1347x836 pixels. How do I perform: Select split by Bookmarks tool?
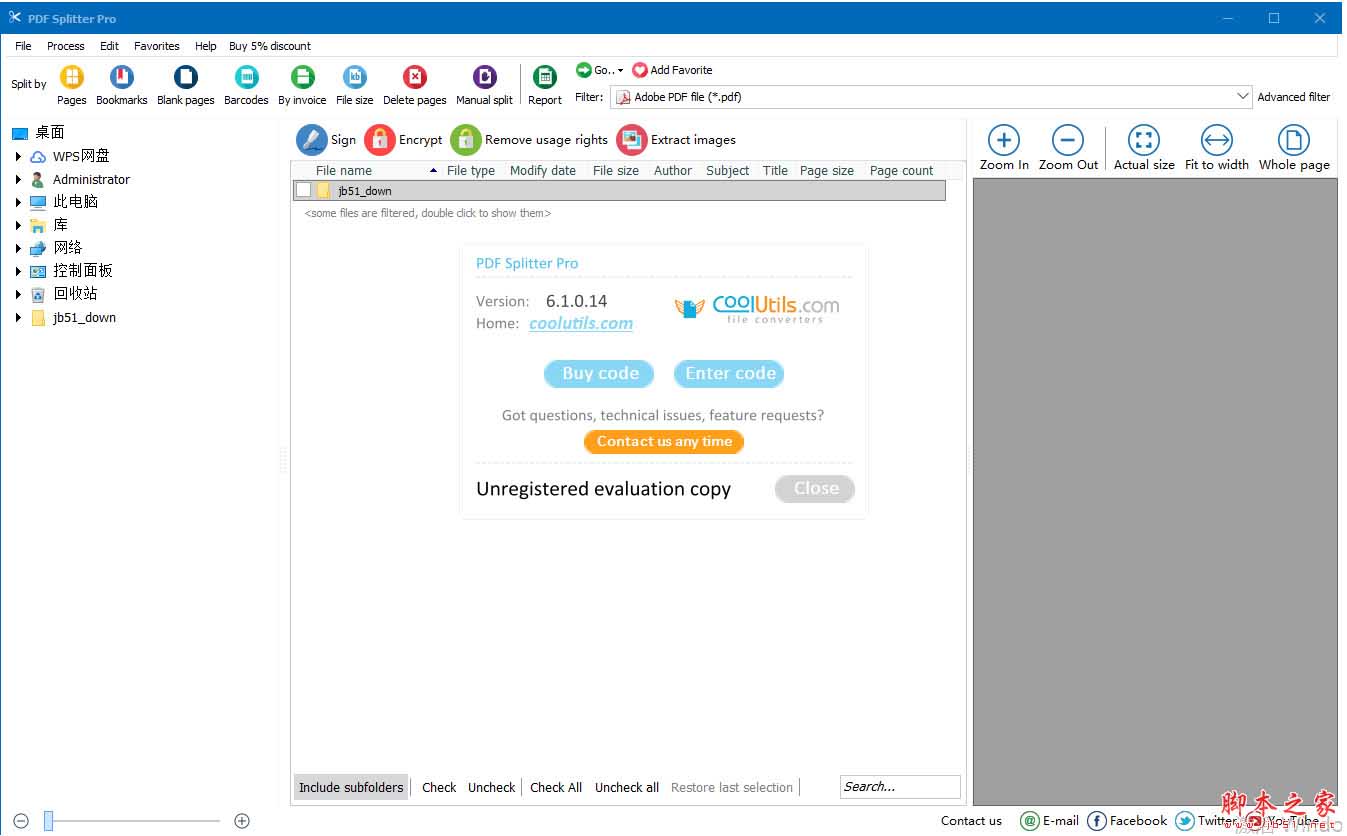click(122, 78)
